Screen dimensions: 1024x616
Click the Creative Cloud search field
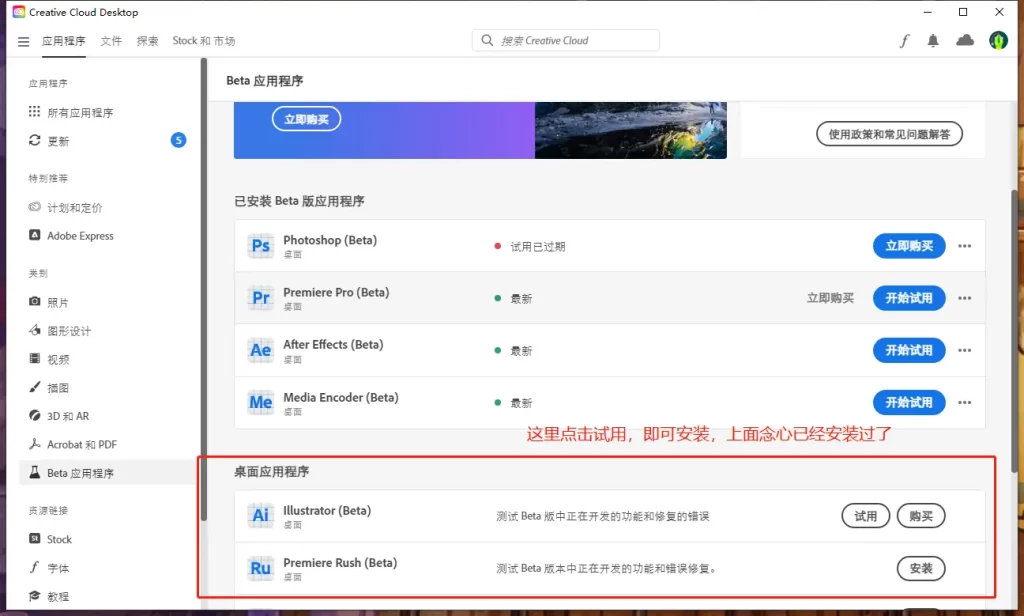tap(565, 40)
